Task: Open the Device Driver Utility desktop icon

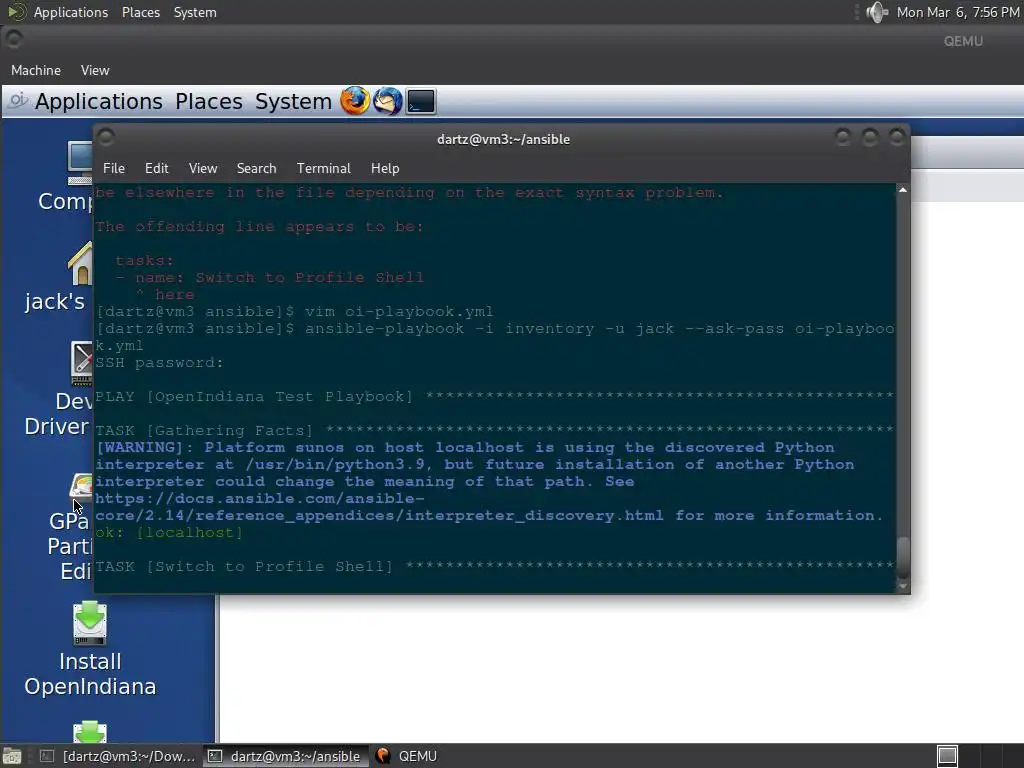Action: 59,389
